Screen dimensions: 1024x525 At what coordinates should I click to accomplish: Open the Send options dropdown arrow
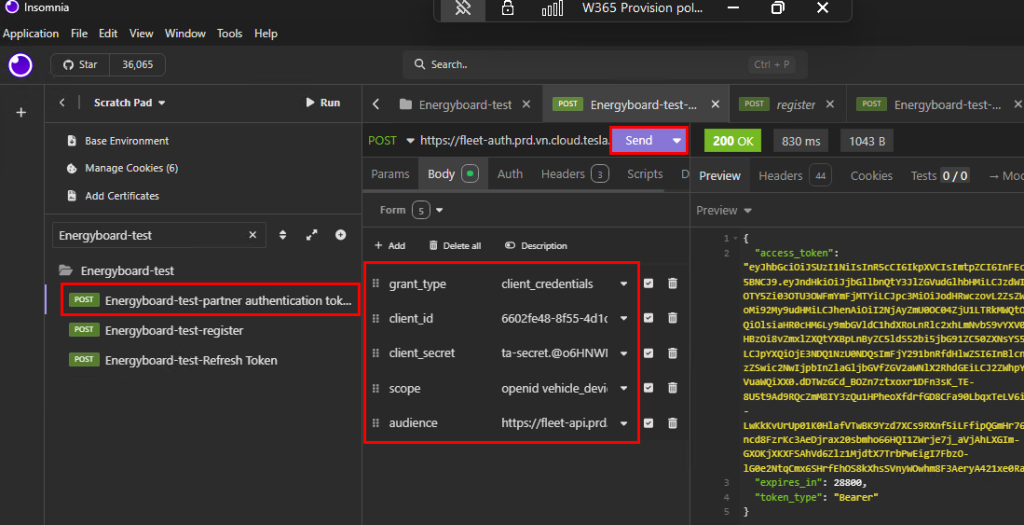[677, 140]
